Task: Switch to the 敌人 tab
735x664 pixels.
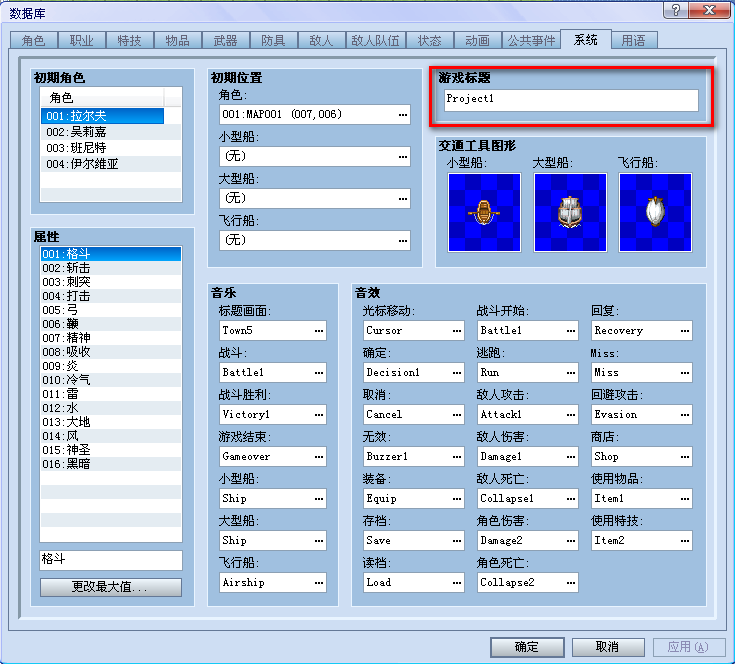Action: pos(321,40)
